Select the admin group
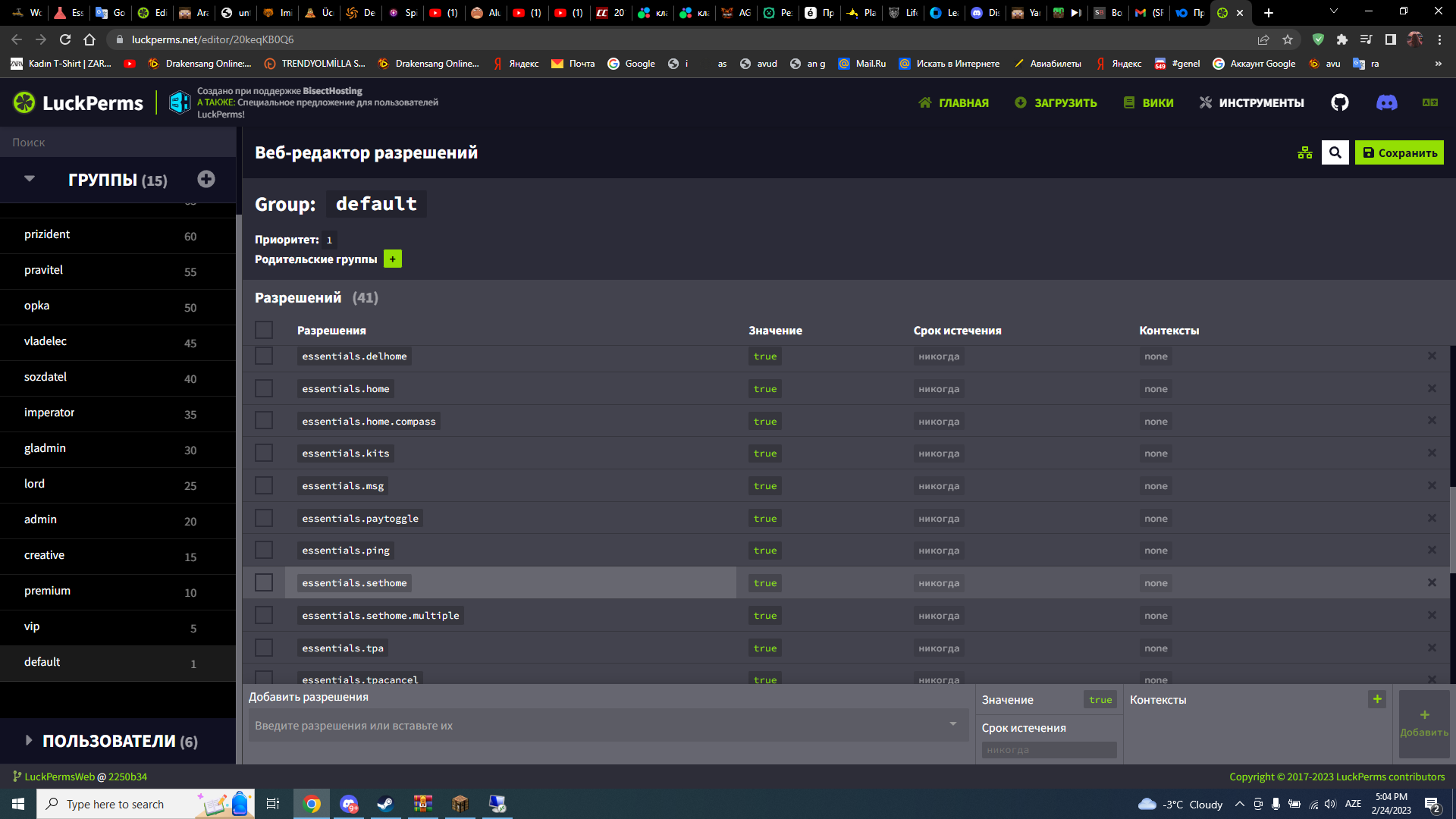 (118, 520)
